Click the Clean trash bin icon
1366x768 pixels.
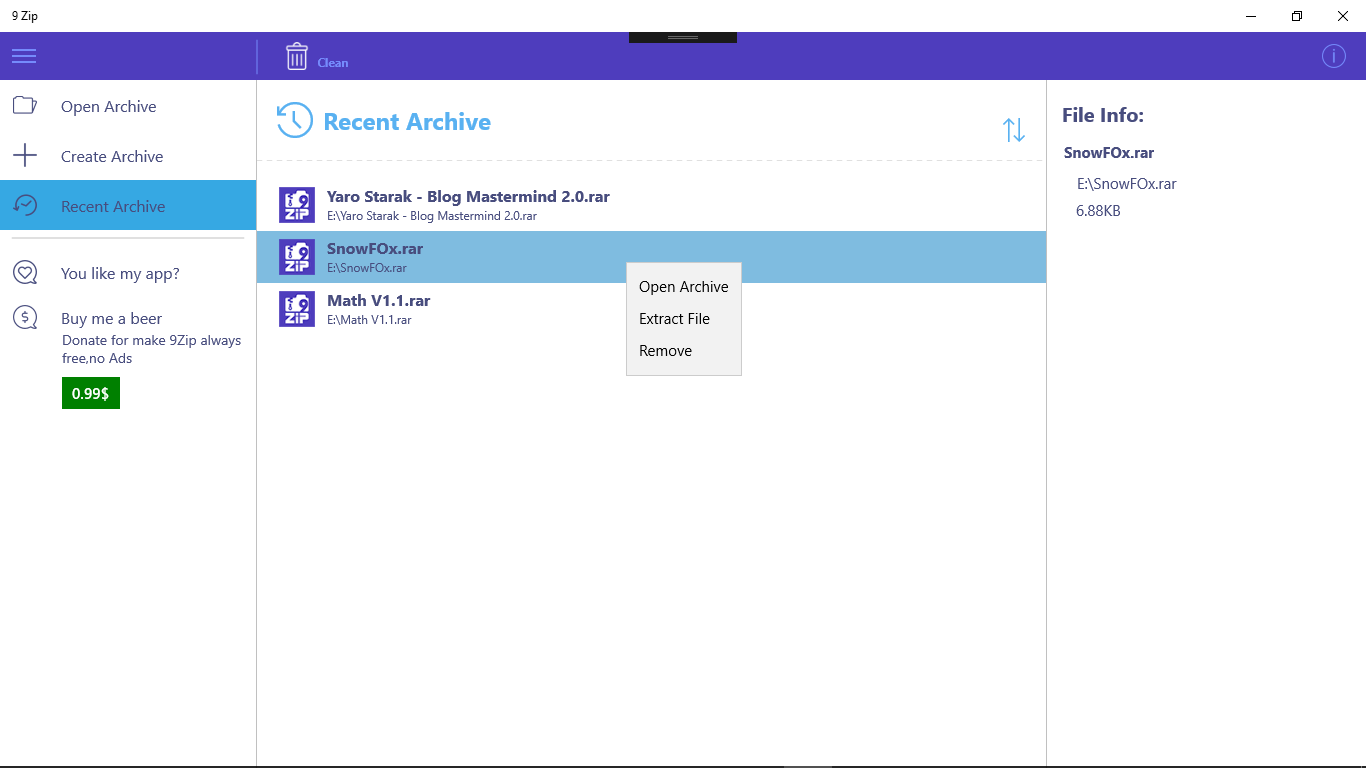click(297, 56)
